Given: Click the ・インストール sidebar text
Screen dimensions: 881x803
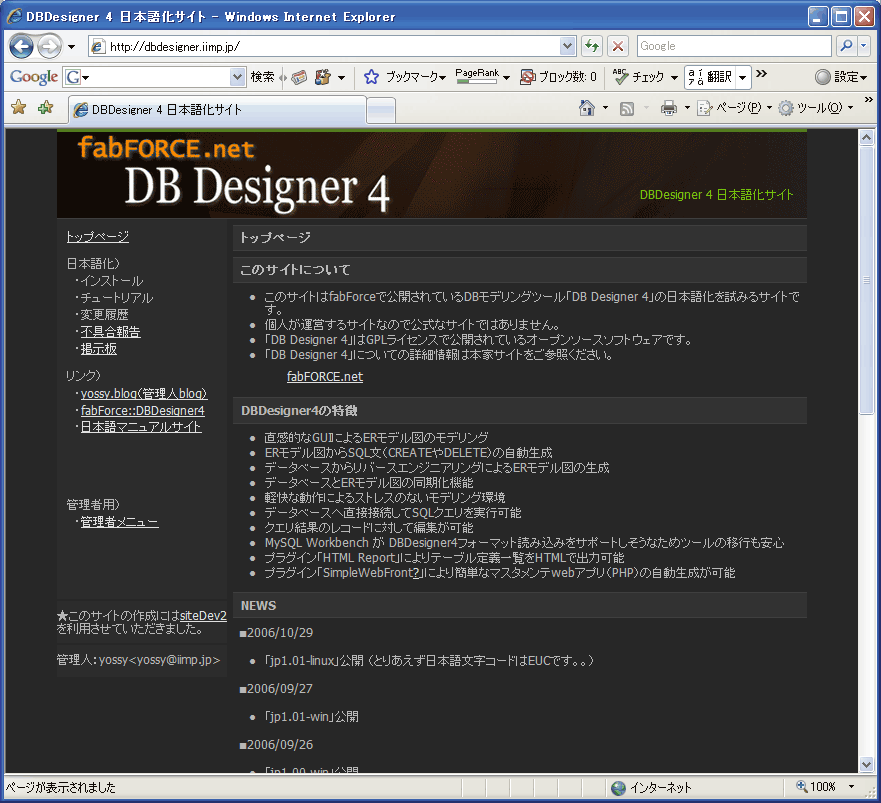Looking at the screenshot, I should pyautogui.click(x=108, y=280).
